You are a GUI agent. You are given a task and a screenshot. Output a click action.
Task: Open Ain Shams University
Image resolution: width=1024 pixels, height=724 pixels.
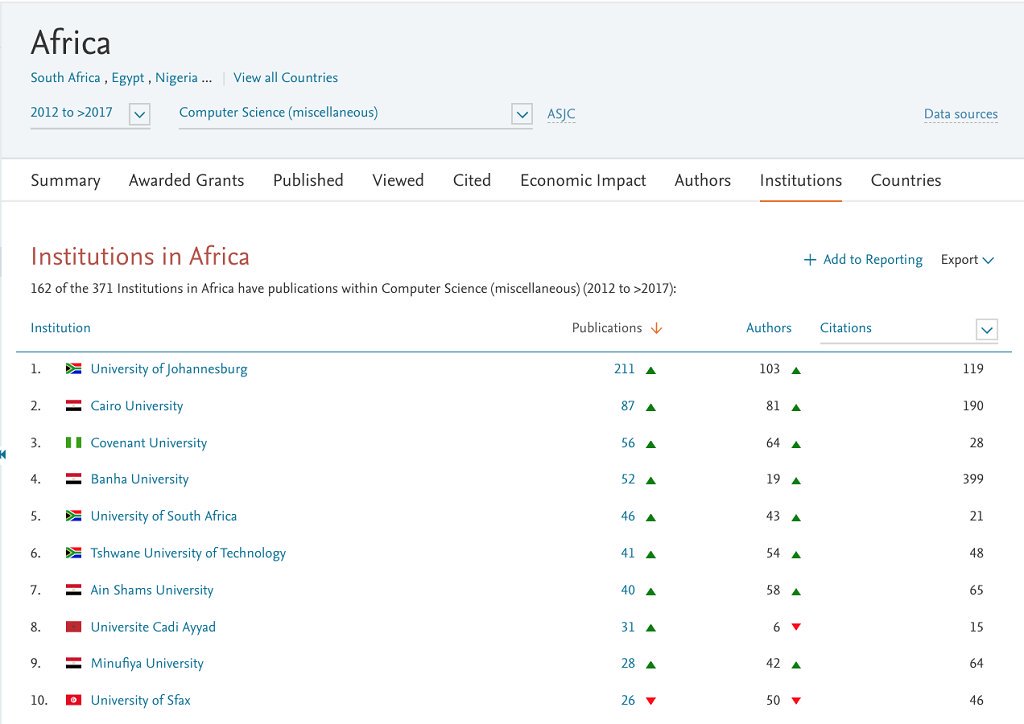pos(152,590)
